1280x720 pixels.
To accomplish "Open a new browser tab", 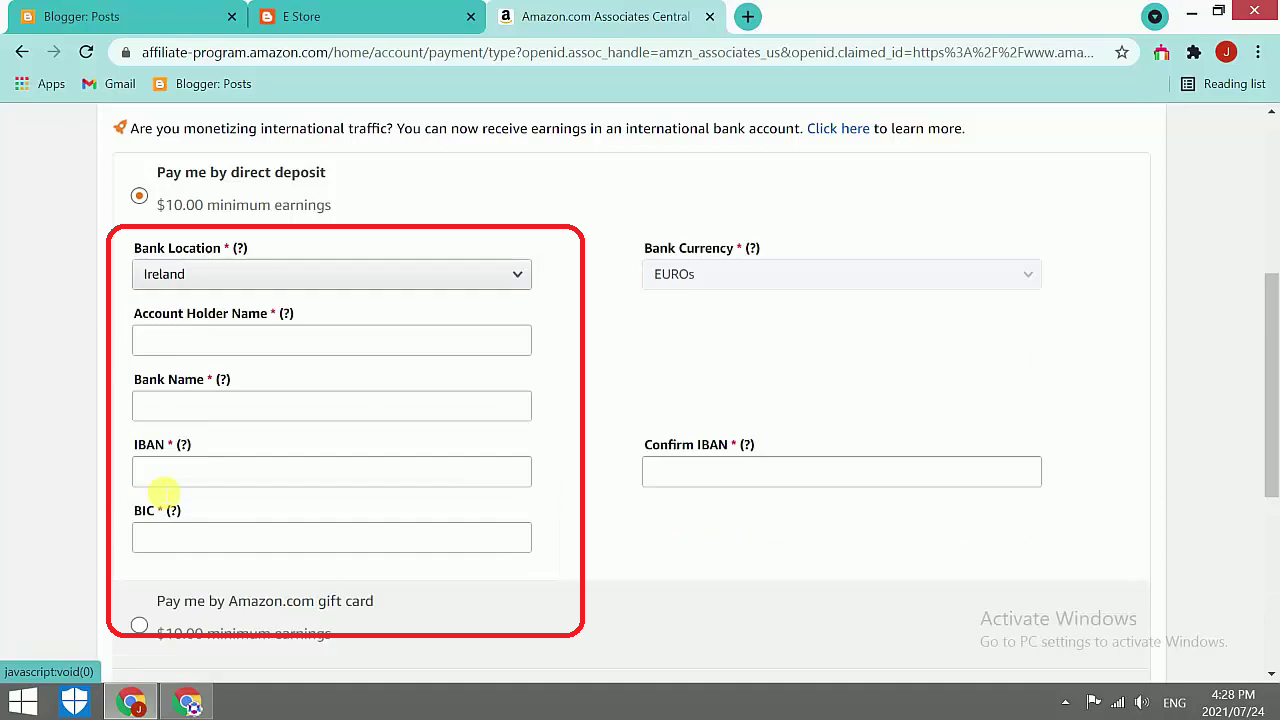I will [747, 16].
